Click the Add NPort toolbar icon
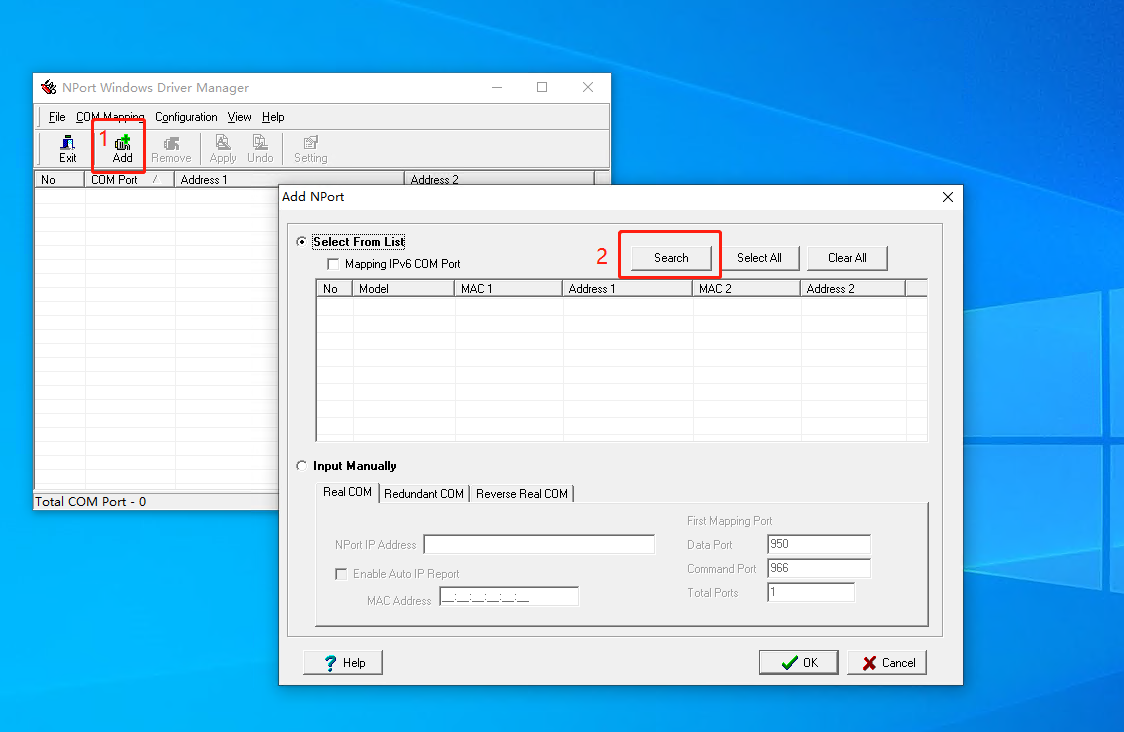Image resolution: width=1124 pixels, height=732 pixels. (x=123, y=149)
